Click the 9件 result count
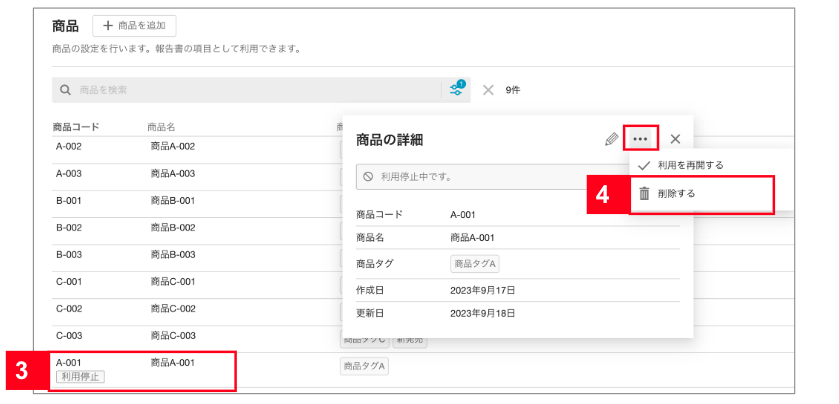This screenshot has height=404, width=839. (x=513, y=90)
